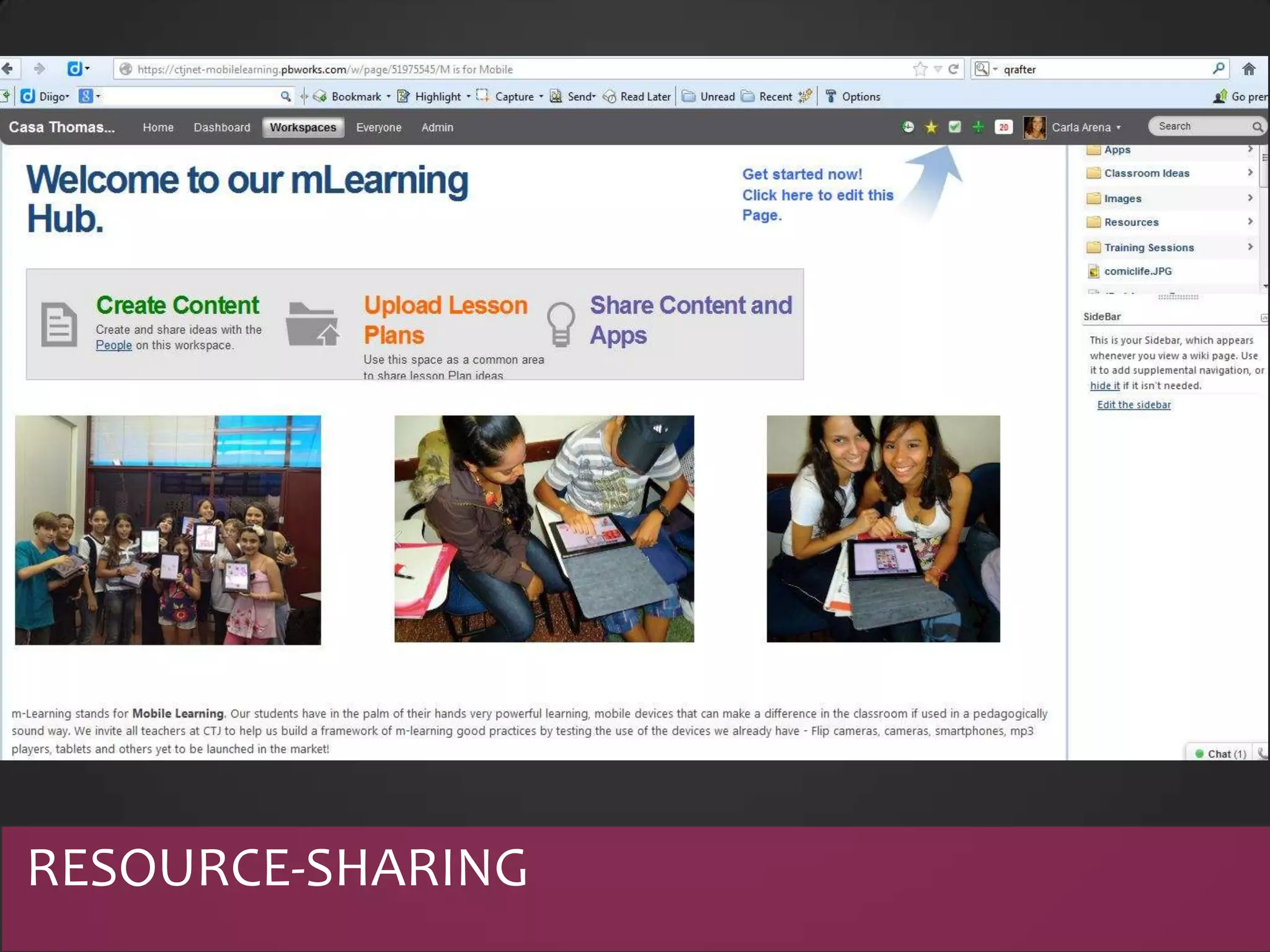This screenshot has width=1270, height=952.
Task: Select the Workspaces tab
Action: [303, 127]
